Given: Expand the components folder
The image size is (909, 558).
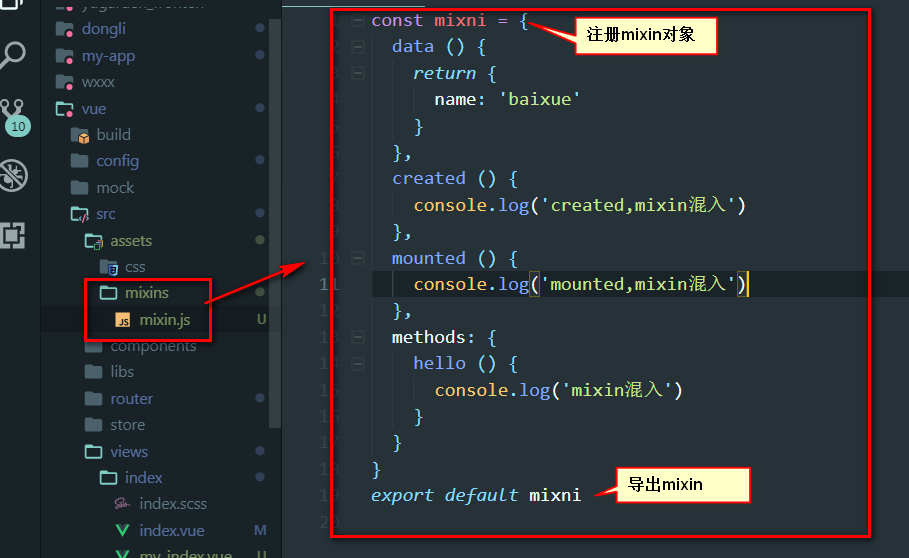Looking at the screenshot, I should 153,346.
